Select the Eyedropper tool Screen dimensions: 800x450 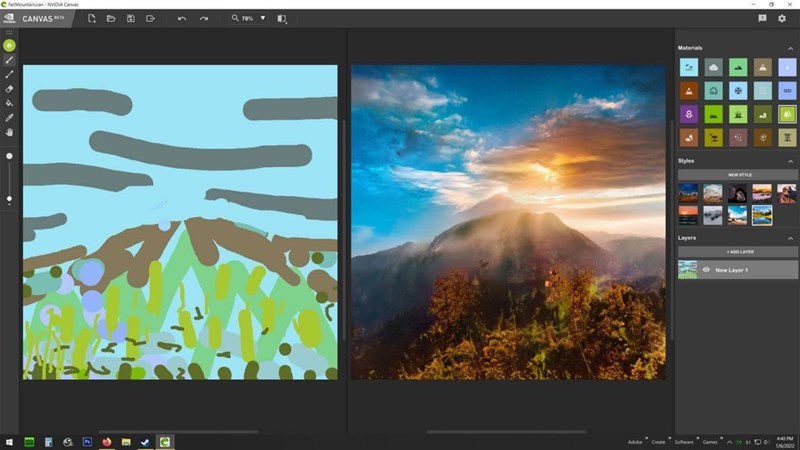[x=10, y=117]
